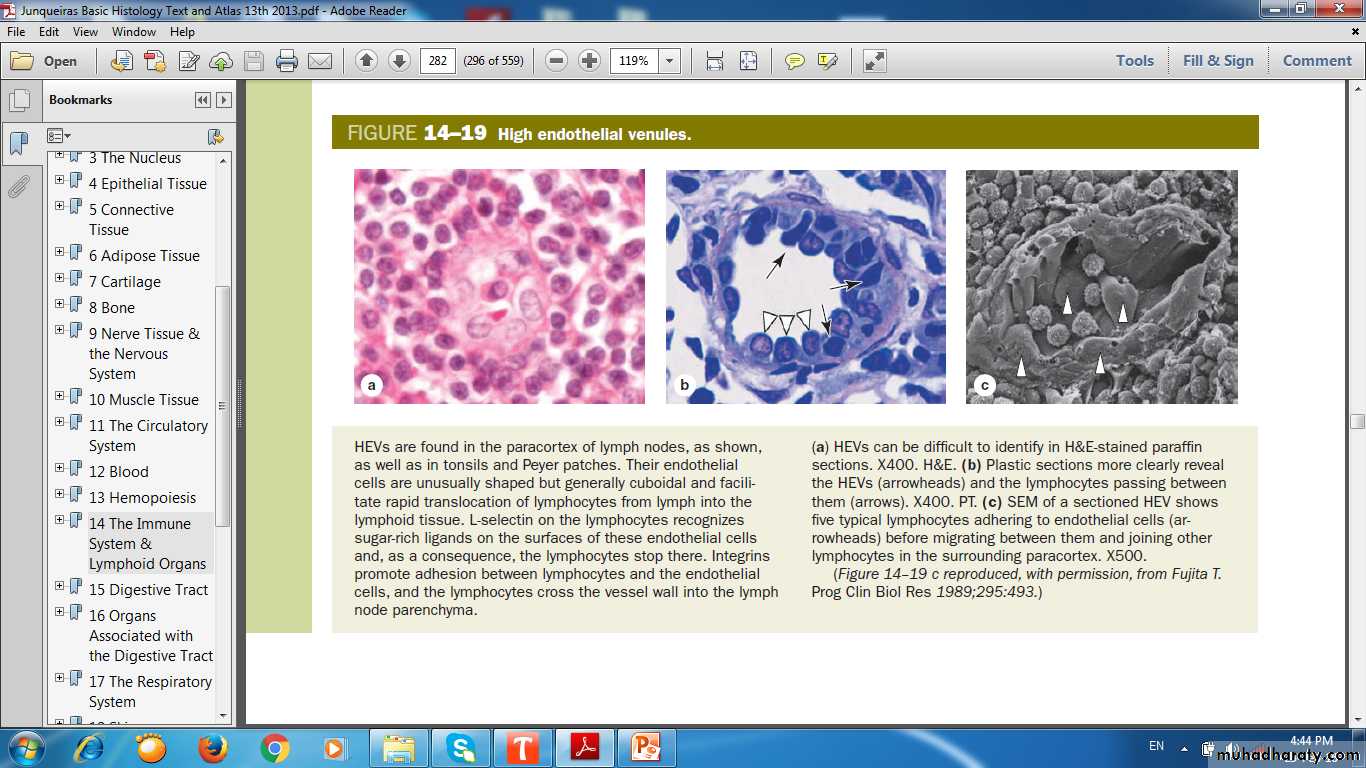Viewport: 1366px width, 768px height.
Task: Jump to 10 Muscle Tissue bookmark
Action: [143, 400]
